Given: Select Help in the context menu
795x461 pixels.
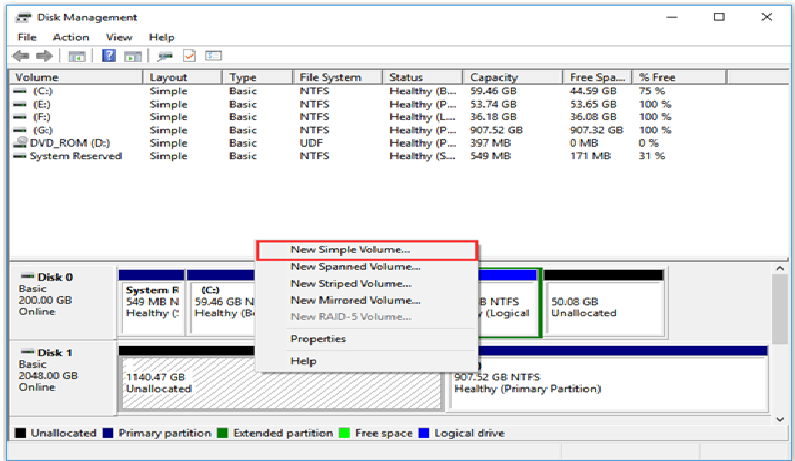Looking at the screenshot, I should click(367, 361).
